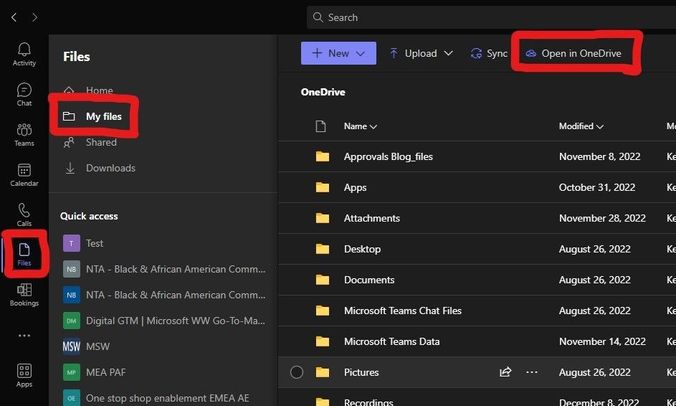Open the Digital GTM avatar icon

tap(71, 321)
